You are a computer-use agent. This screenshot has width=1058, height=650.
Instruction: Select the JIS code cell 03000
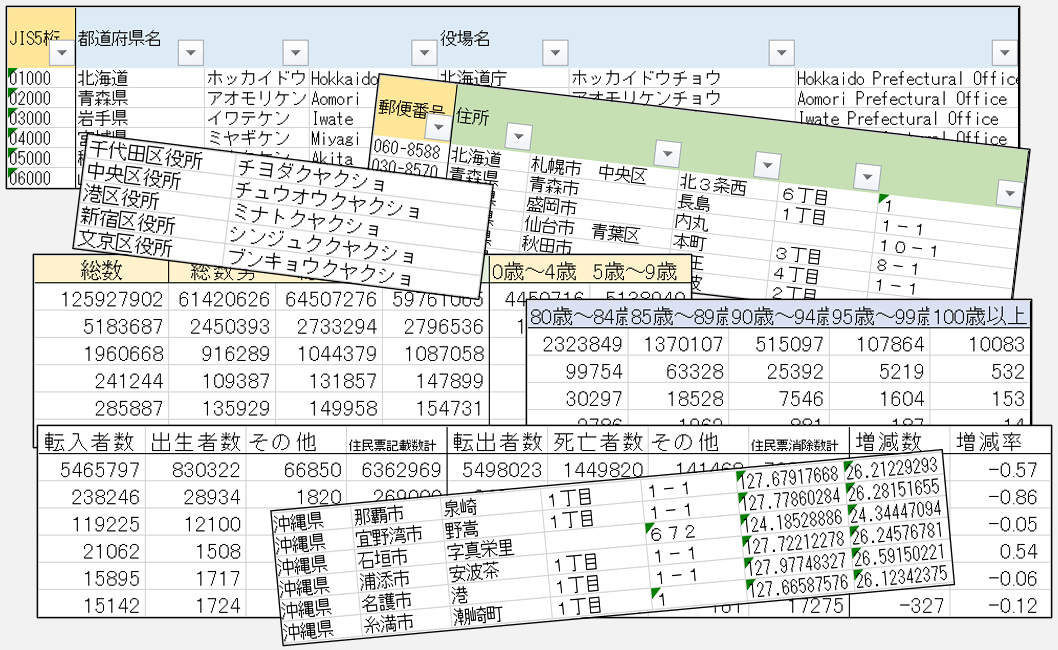click(x=31, y=118)
